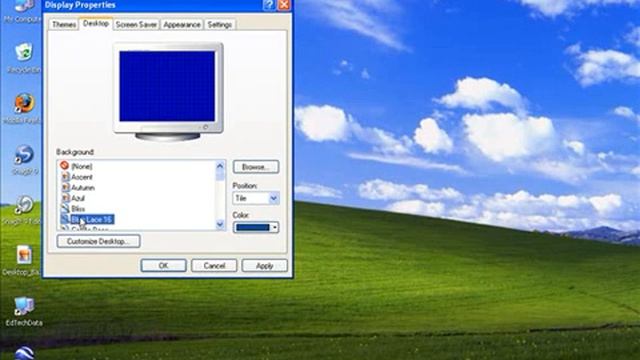
Task: Launch Mozilla Firefox desktop shortcut
Action: [x=24, y=104]
